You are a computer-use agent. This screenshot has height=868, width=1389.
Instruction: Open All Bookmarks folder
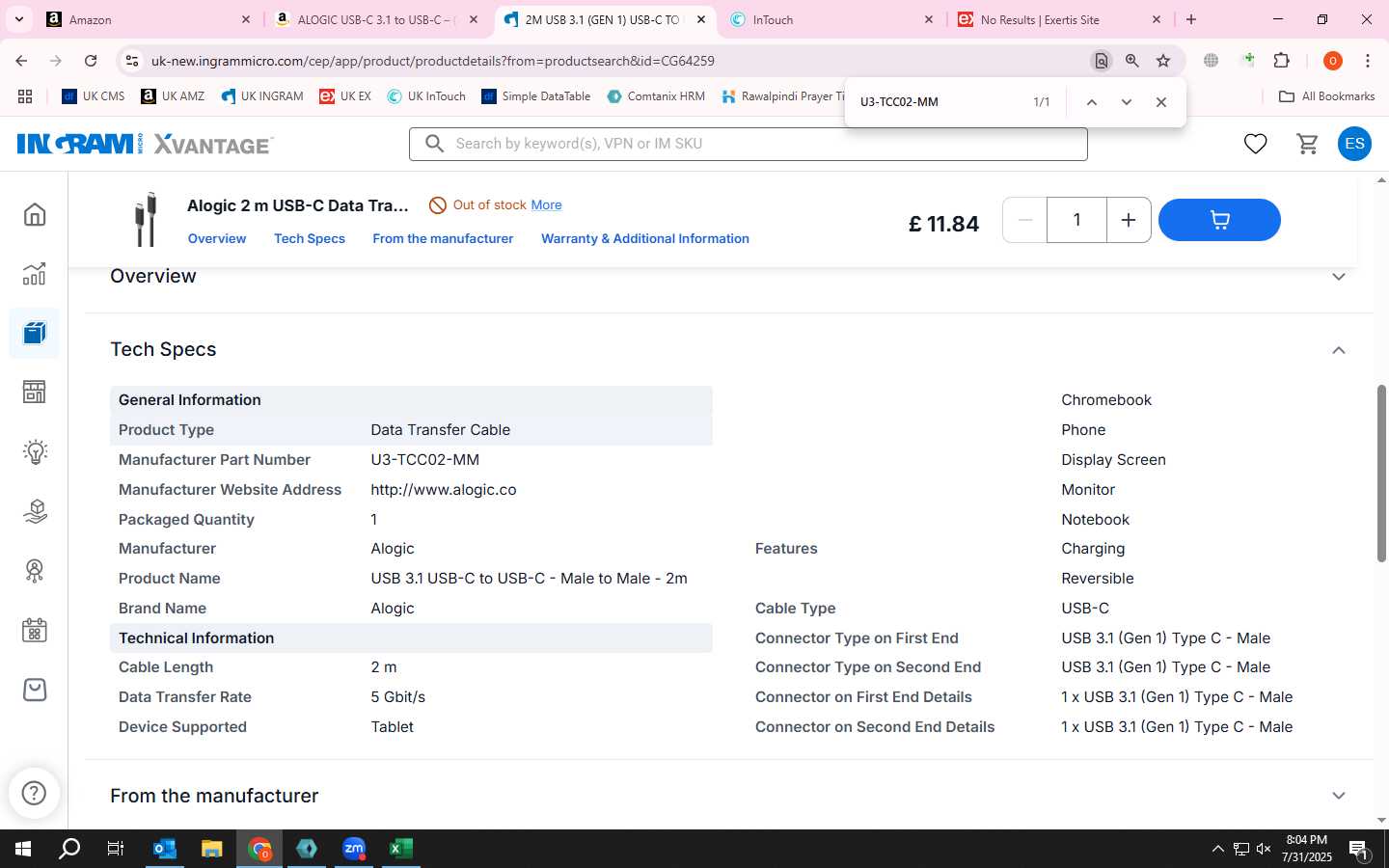tap(1326, 96)
